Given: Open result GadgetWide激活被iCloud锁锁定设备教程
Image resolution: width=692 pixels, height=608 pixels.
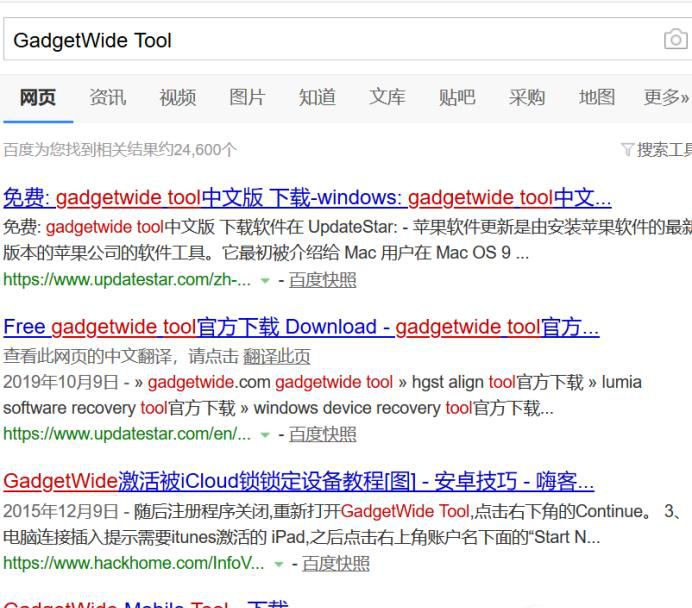Looking at the screenshot, I should coord(298,481).
